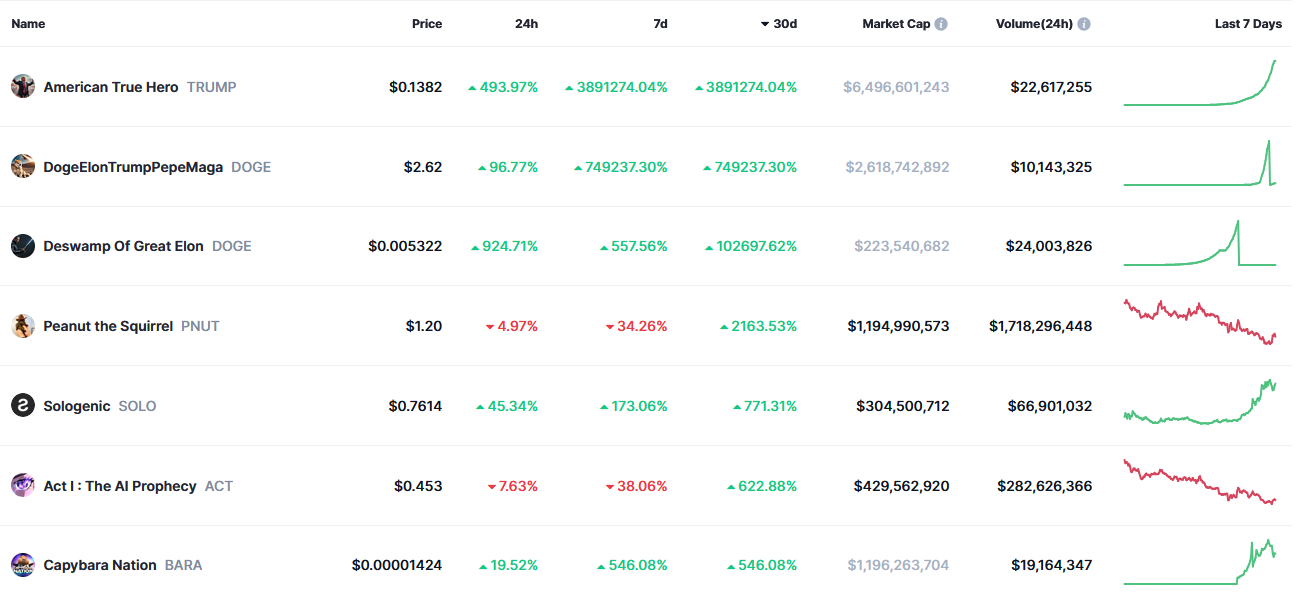Sort the table by 7d change

[660, 24]
